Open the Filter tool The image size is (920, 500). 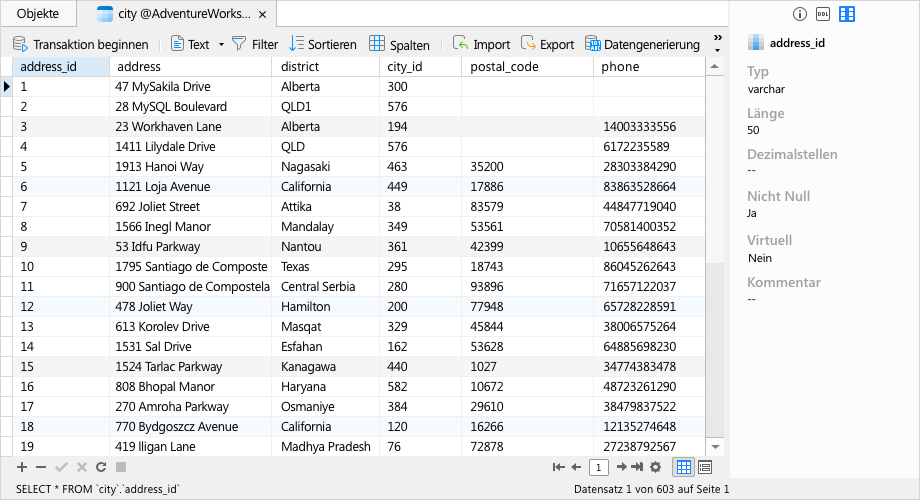255,45
